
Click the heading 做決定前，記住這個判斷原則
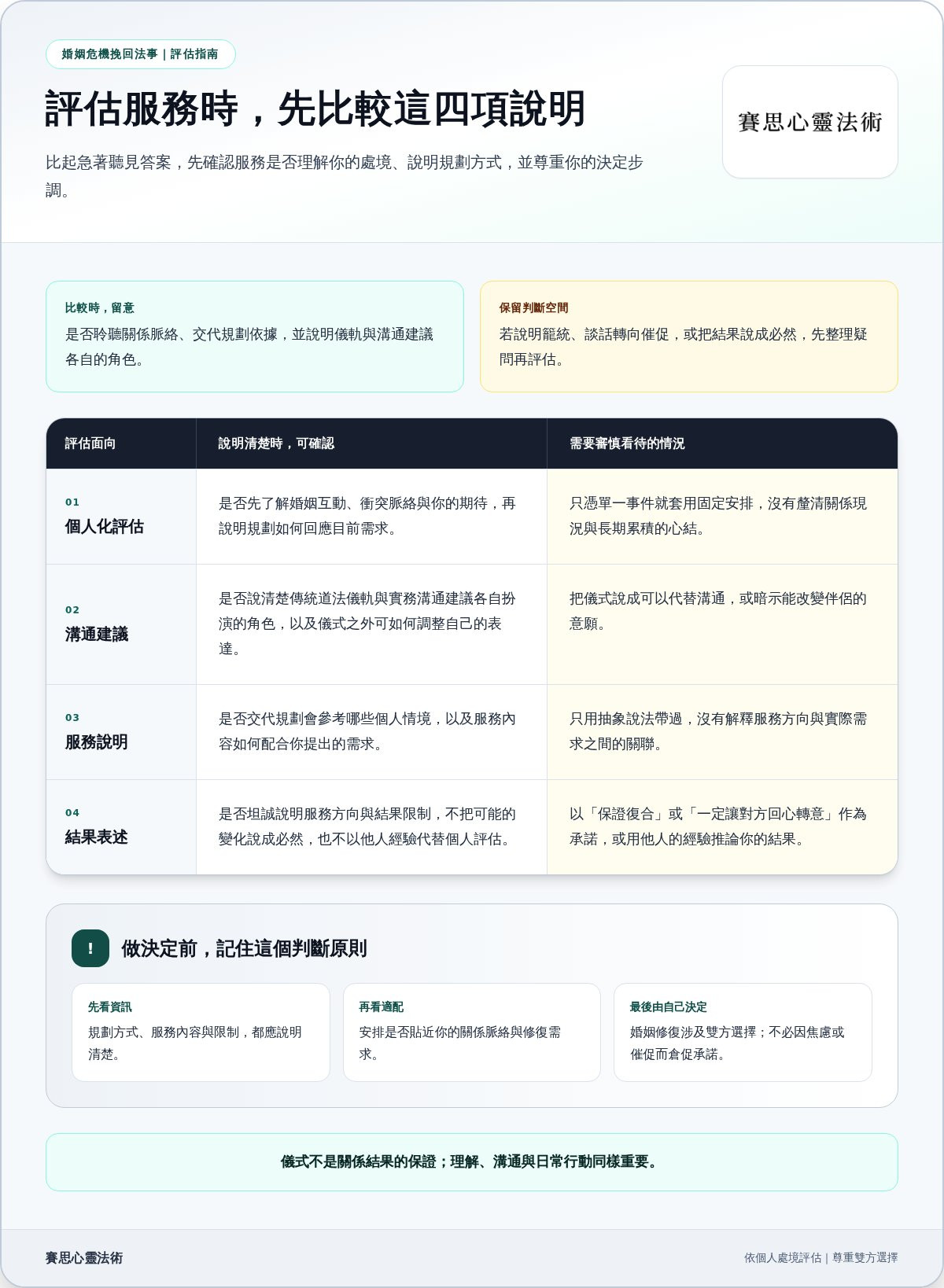pyautogui.click(x=244, y=949)
